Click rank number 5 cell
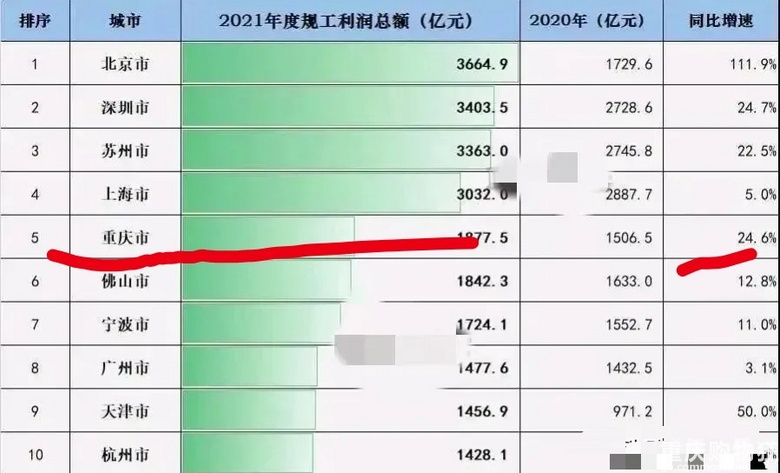This screenshot has width=780, height=473. pyautogui.click(x=35, y=237)
